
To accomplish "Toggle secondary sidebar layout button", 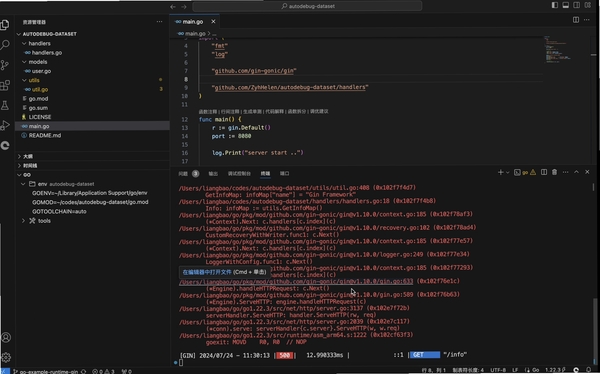I will (x=576, y=5).
